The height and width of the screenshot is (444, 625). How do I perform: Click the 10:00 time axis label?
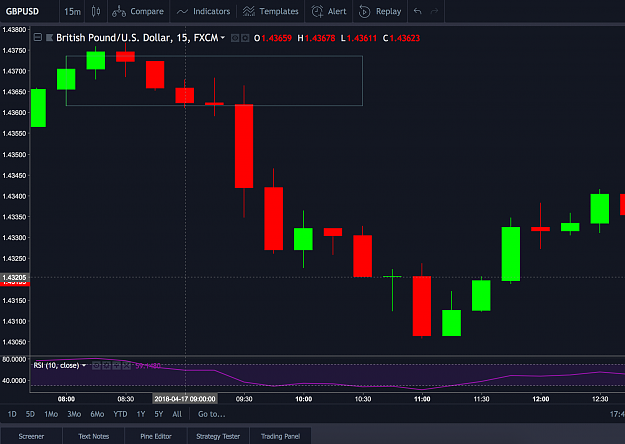(303, 399)
